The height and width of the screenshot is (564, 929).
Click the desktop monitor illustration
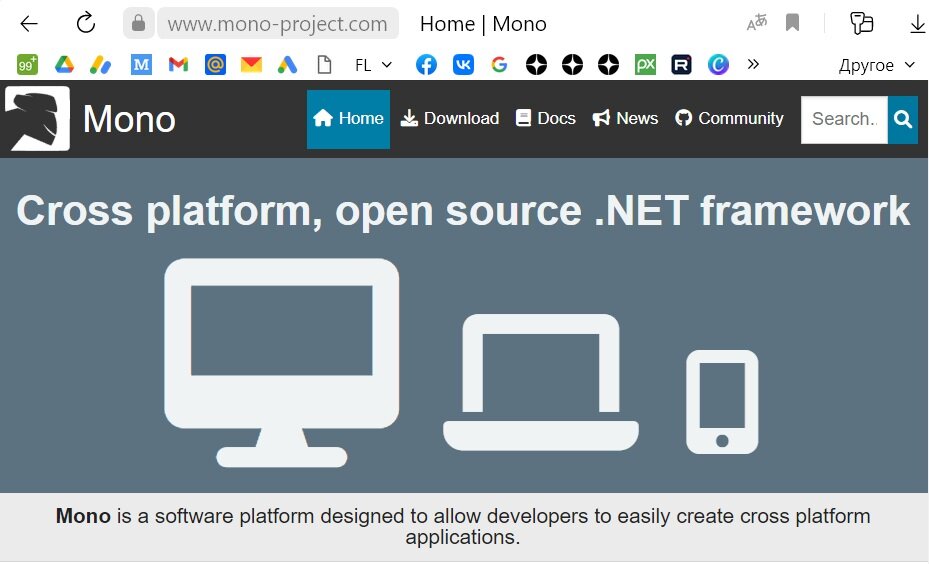(x=281, y=363)
